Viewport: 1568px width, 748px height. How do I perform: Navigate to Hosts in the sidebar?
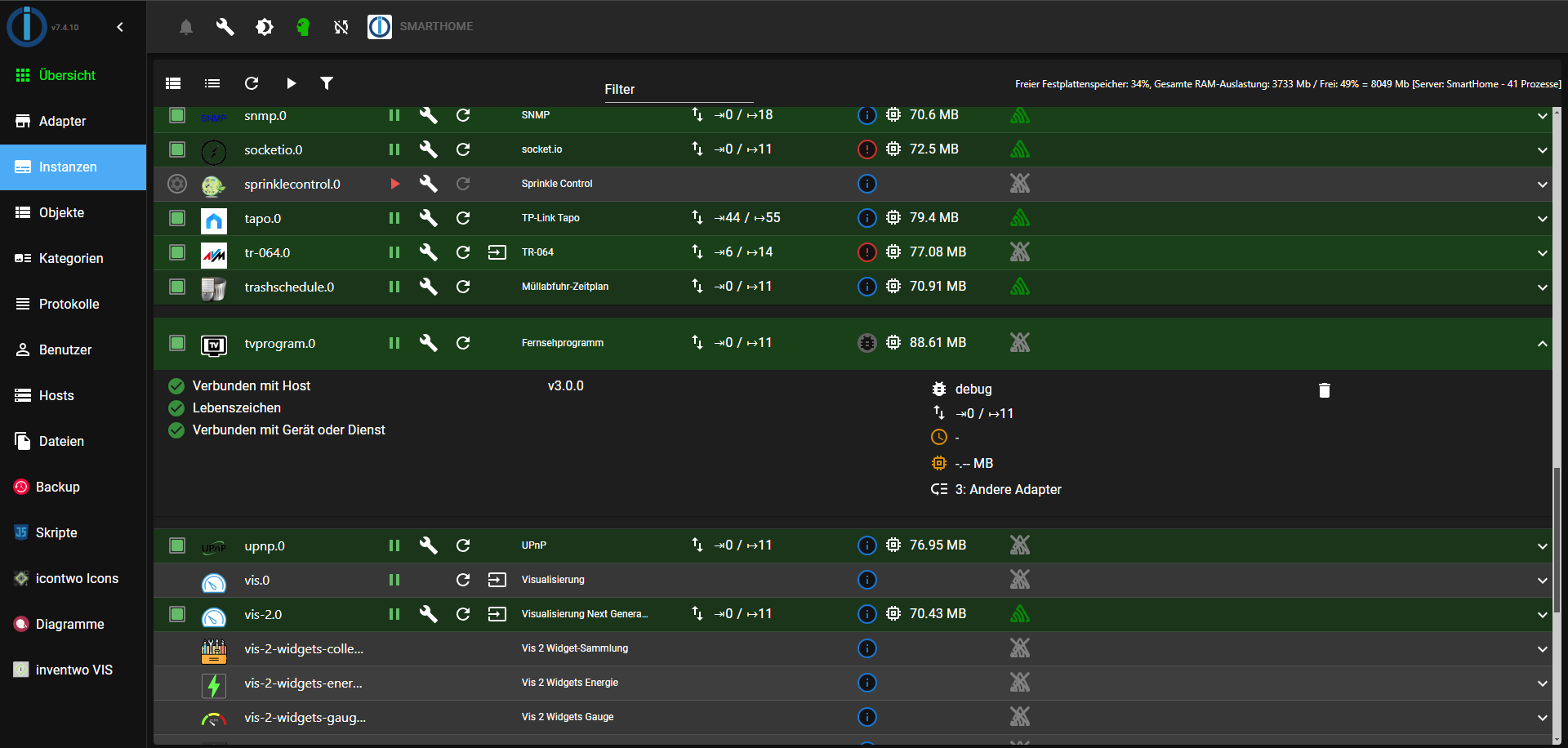click(x=73, y=395)
